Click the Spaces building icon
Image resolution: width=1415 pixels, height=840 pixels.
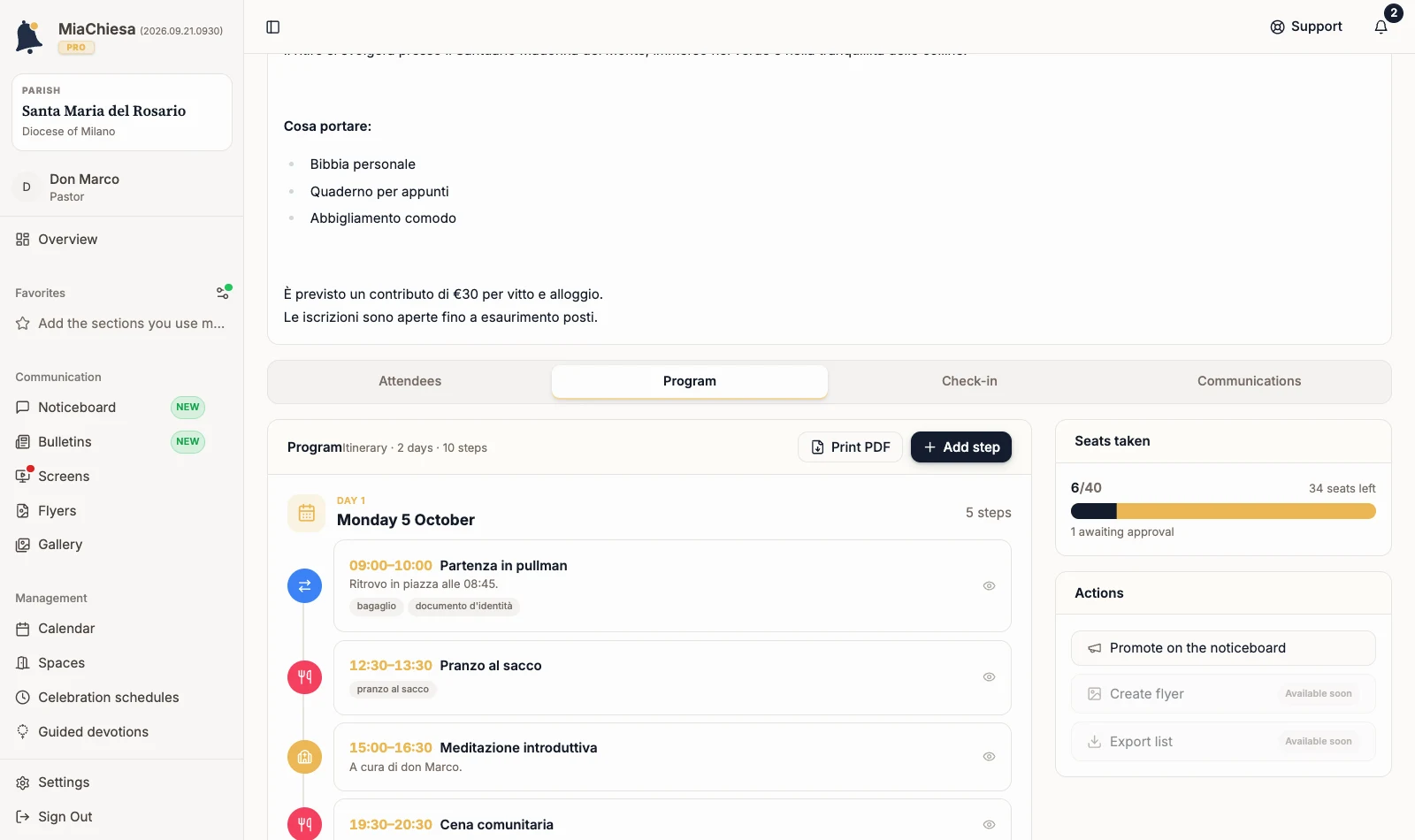tap(23, 663)
